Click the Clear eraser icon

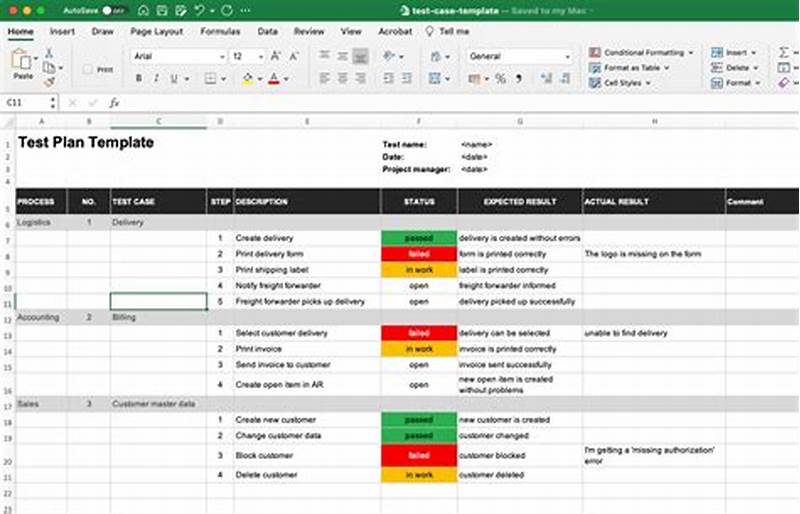pyautogui.click(x=784, y=83)
